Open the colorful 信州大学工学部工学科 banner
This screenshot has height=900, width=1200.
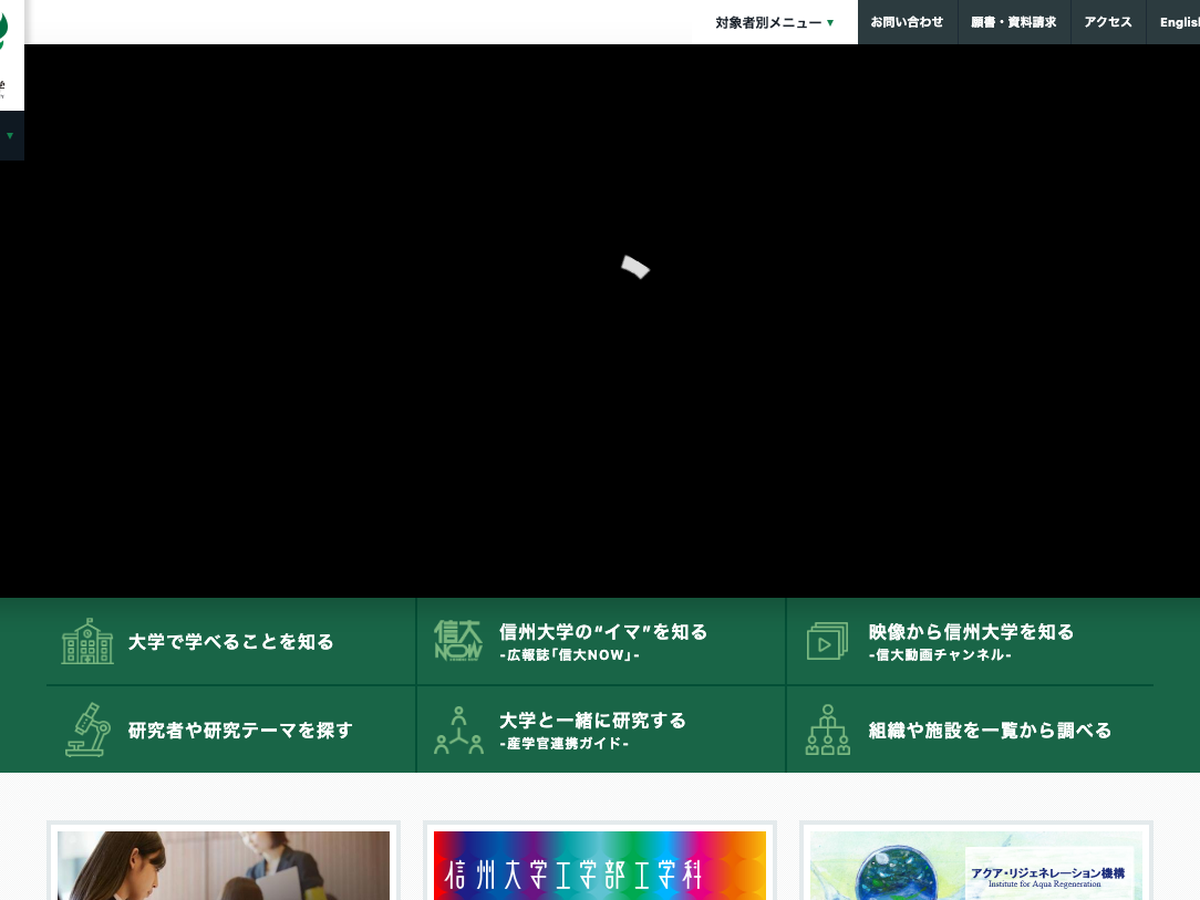(600, 865)
